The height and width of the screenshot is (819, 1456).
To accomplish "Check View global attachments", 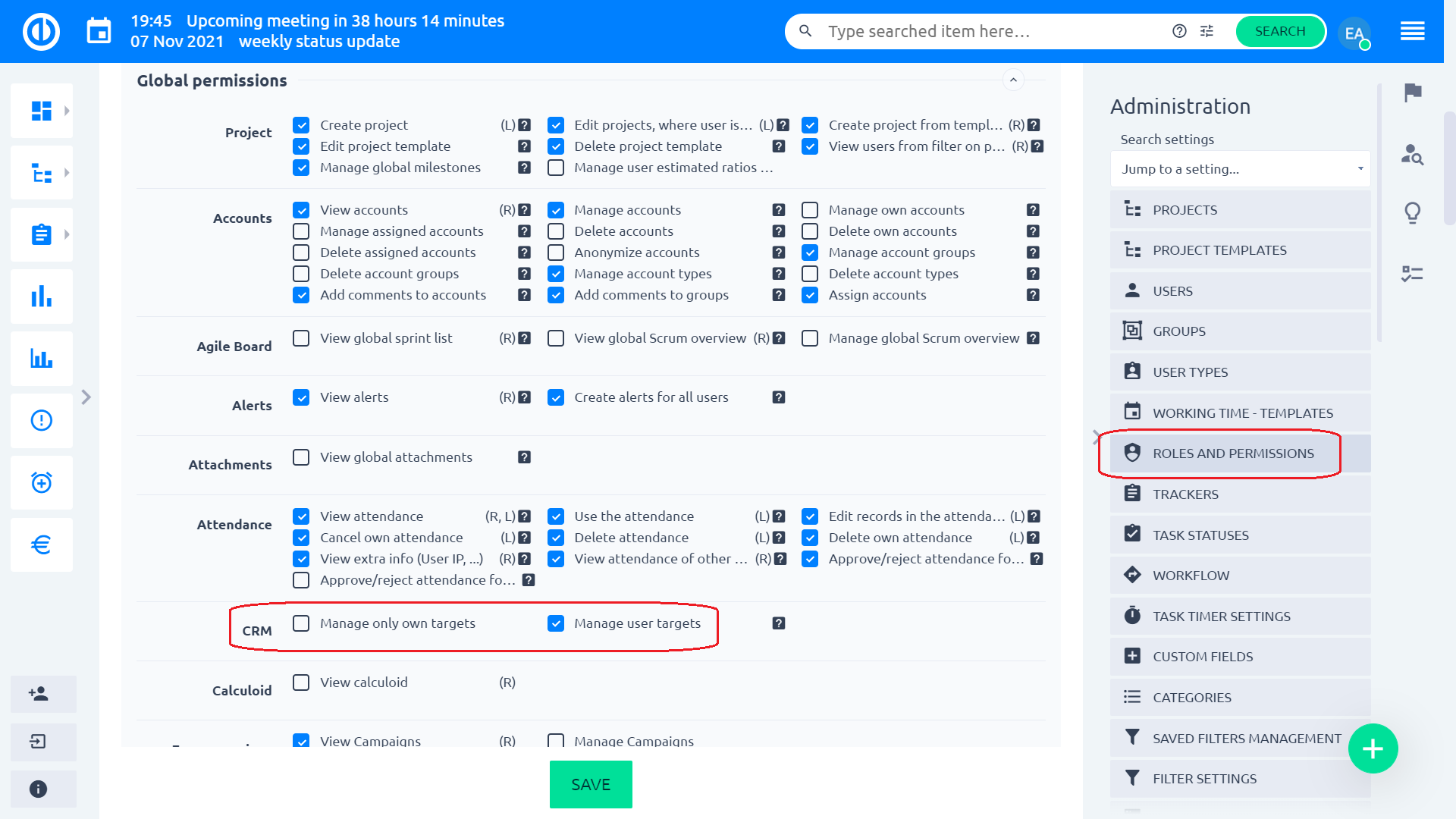I will click(301, 457).
